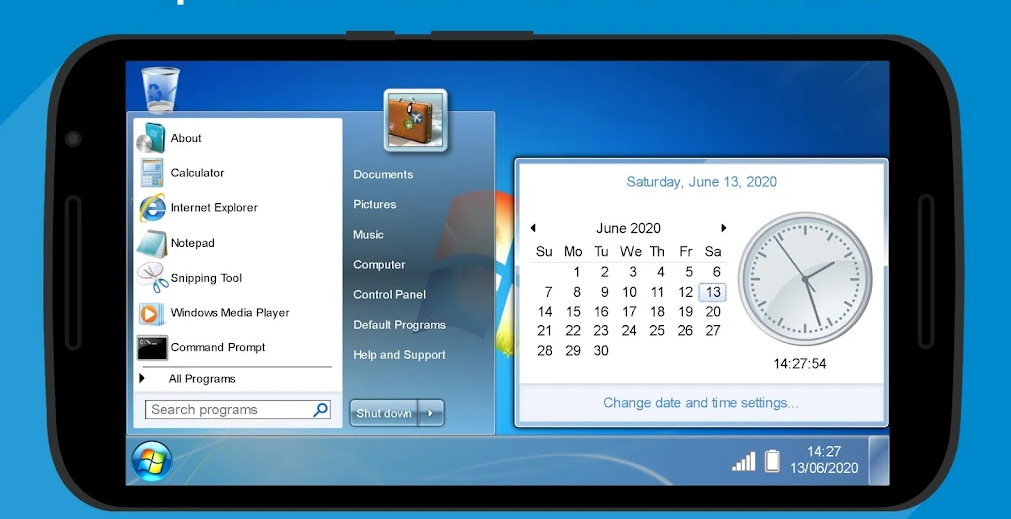Click the battery tray icon
The height and width of the screenshot is (519, 1011).
772,461
